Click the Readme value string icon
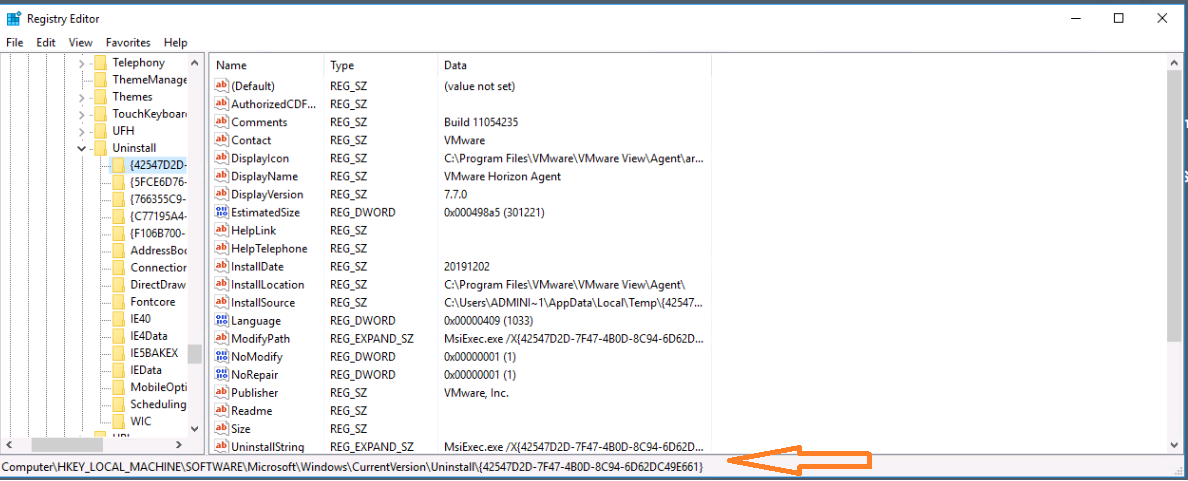Screen dimensions: 1188x481 coord(222,411)
